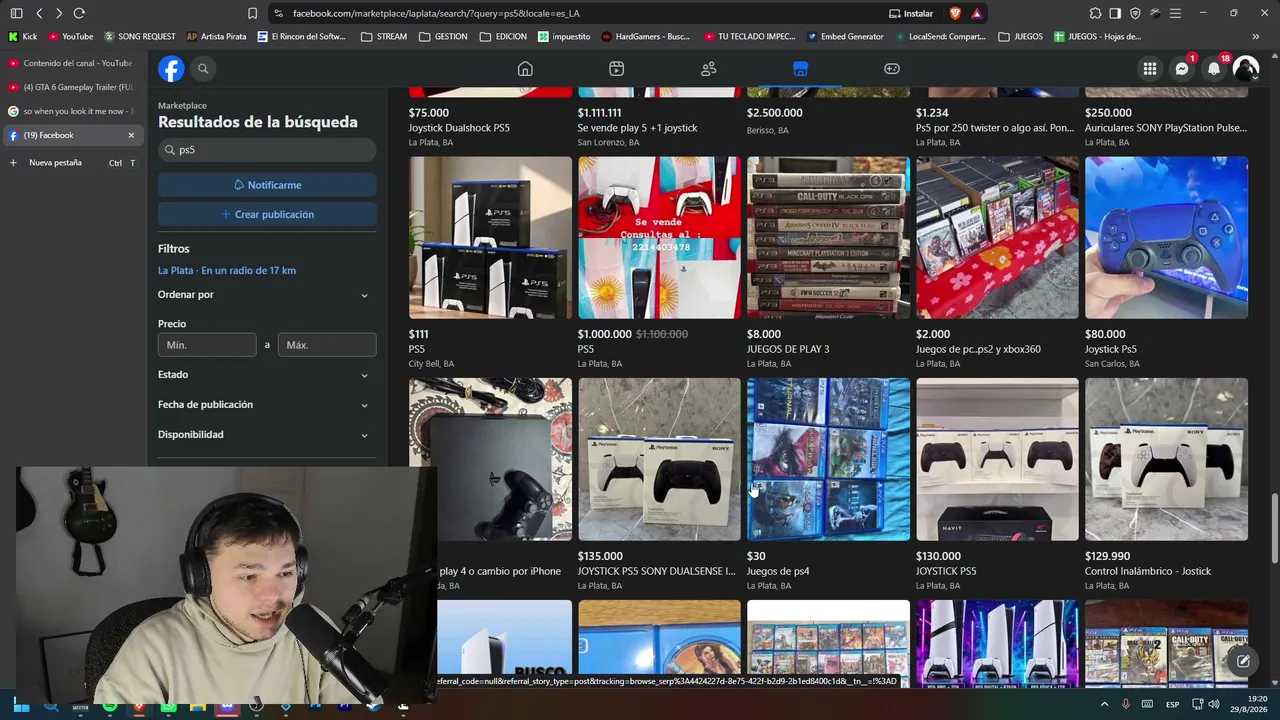Click the browser address bar URL
1280x720 pixels.
[x=436, y=13]
